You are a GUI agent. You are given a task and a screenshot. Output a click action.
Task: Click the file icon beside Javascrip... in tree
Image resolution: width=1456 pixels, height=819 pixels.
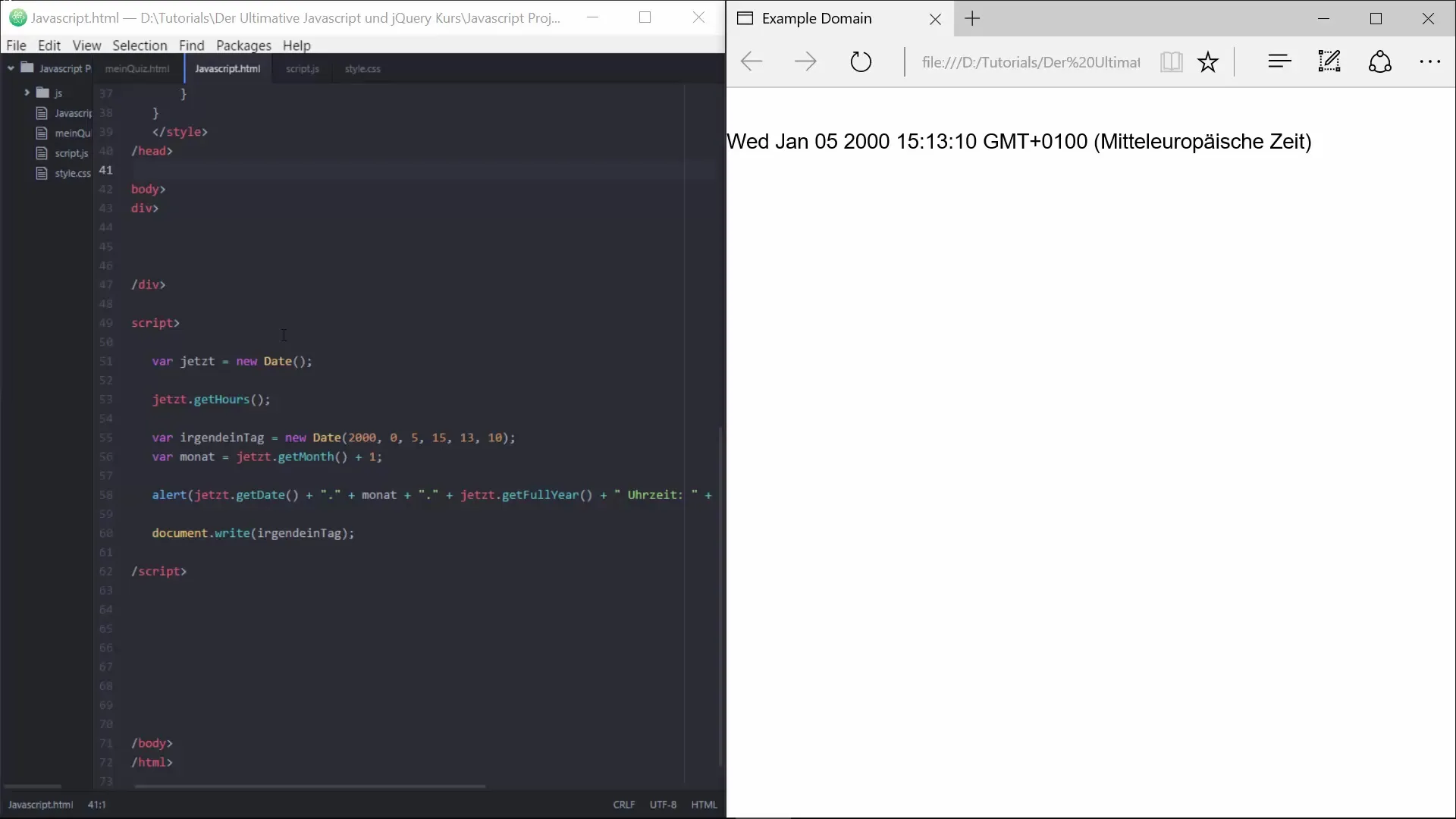point(42,113)
